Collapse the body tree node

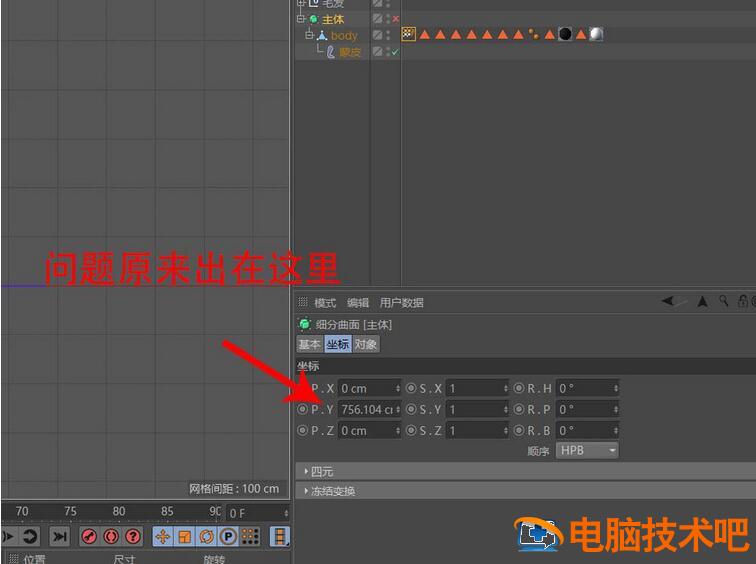(x=310, y=35)
